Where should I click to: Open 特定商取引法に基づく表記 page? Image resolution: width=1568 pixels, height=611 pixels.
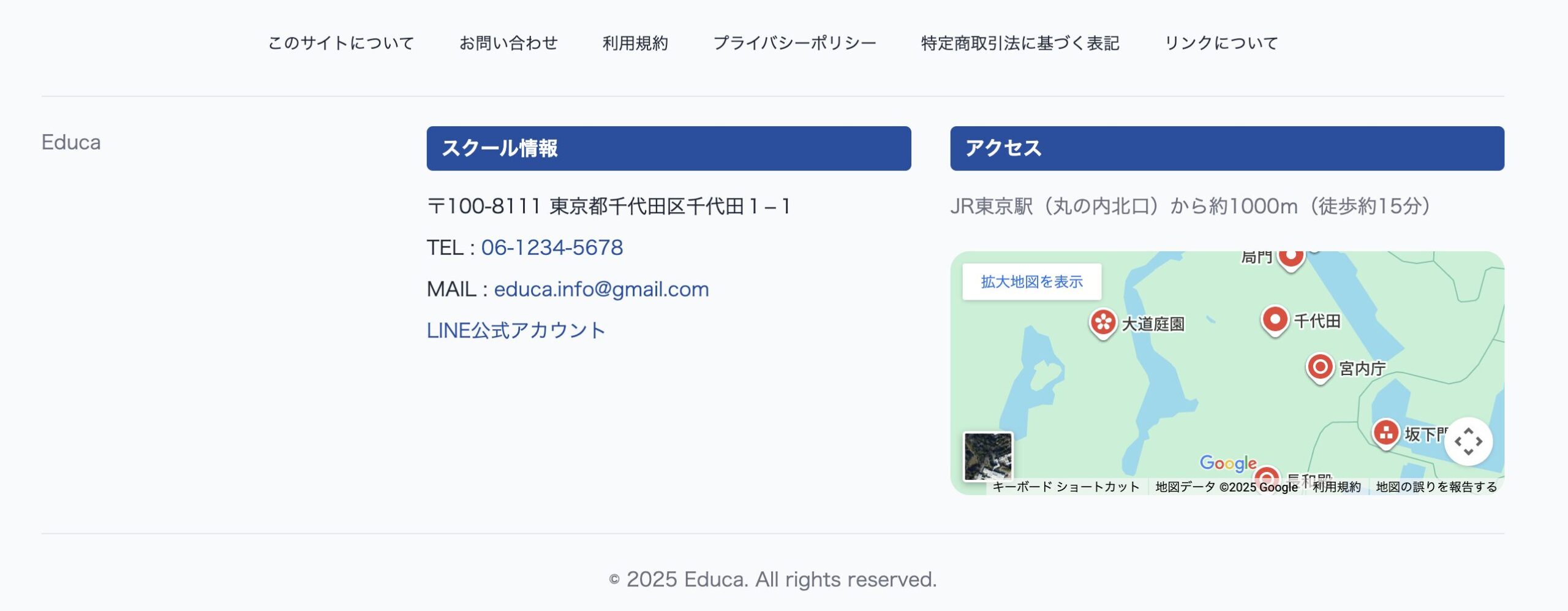(x=1020, y=43)
